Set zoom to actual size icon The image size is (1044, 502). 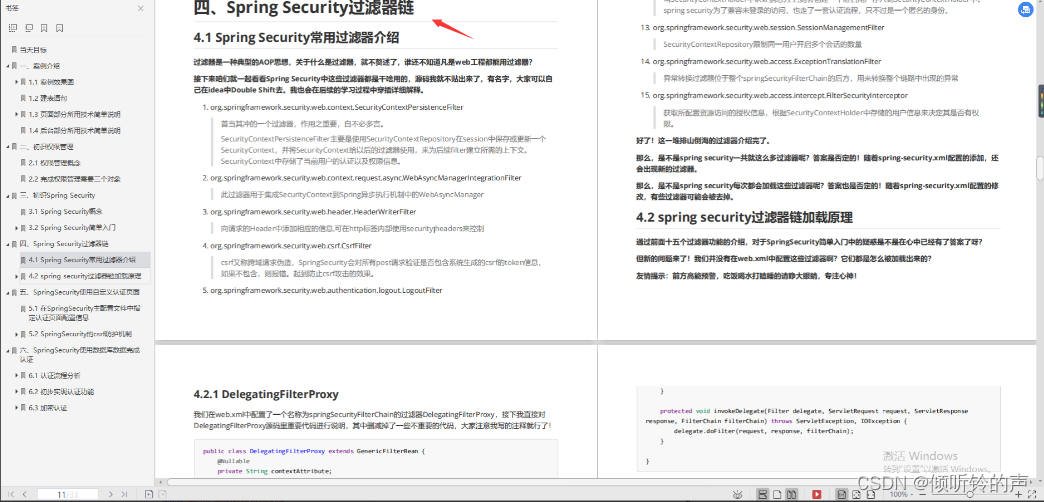842,495
